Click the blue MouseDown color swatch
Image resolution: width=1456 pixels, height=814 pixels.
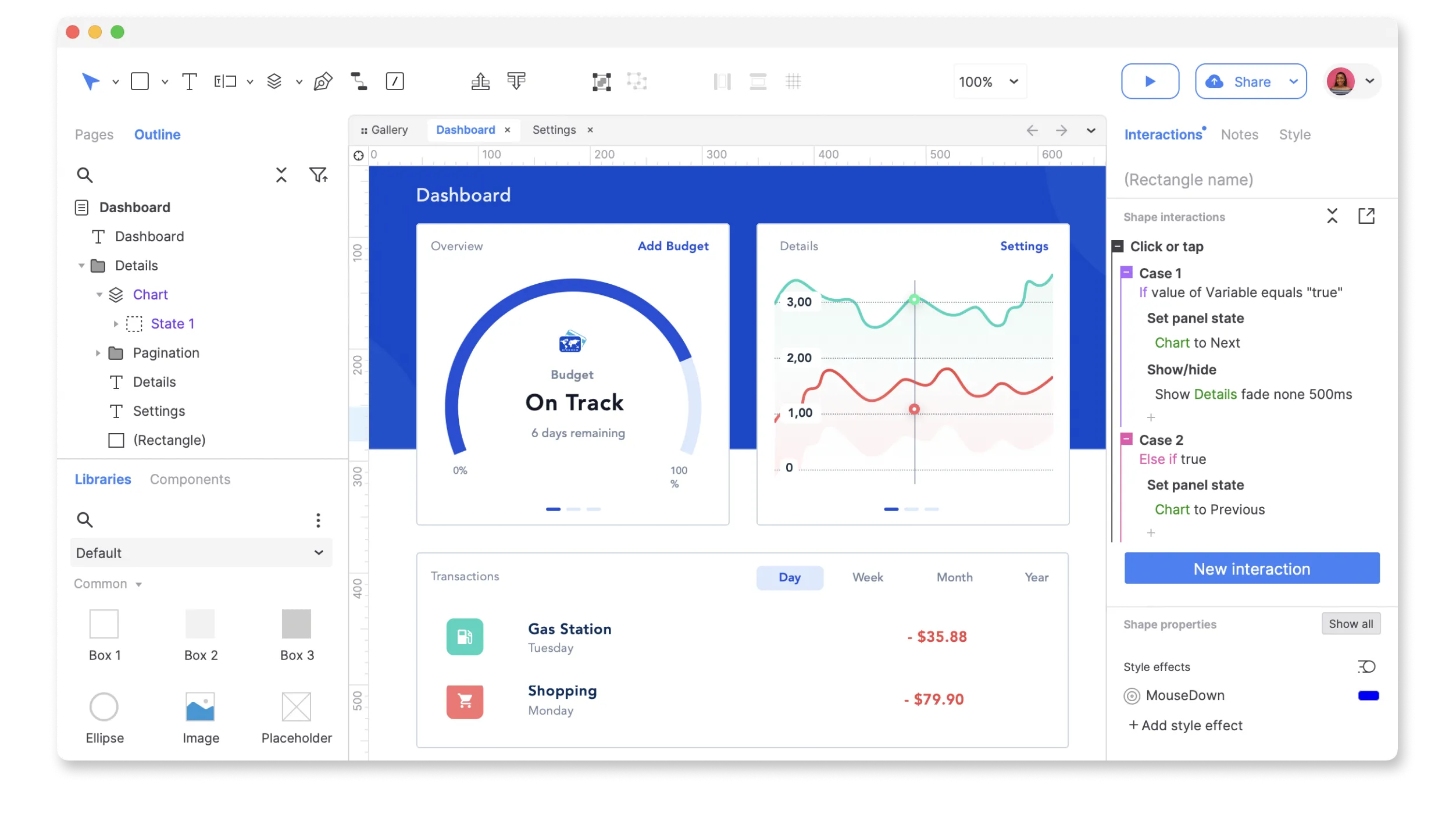[x=1368, y=696]
